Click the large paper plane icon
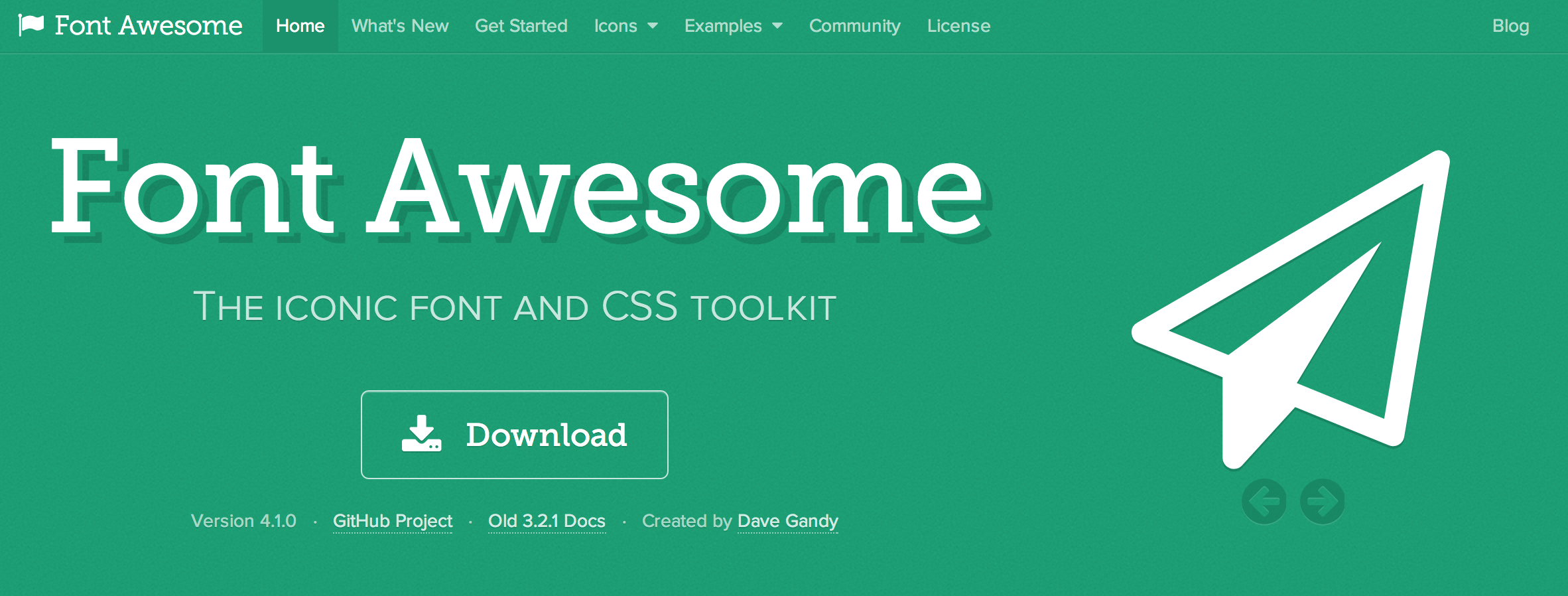1568x596 pixels. coord(1291,309)
